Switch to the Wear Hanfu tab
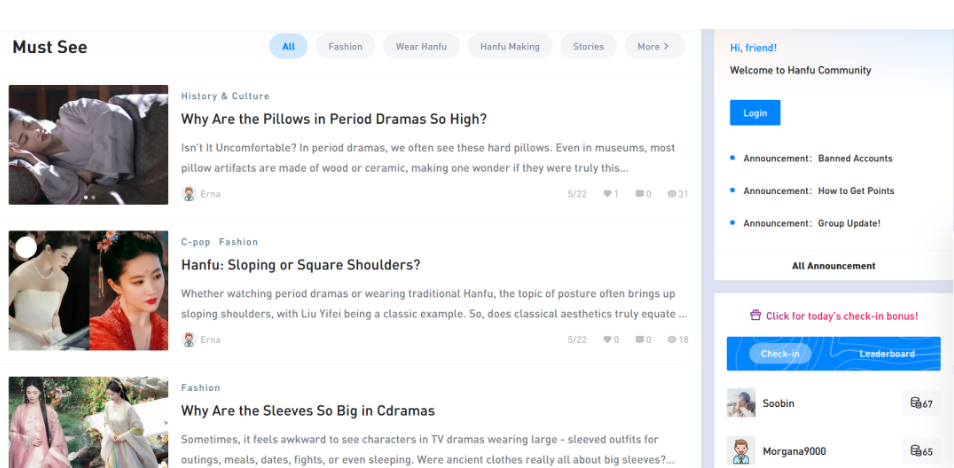 pos(421,46)
